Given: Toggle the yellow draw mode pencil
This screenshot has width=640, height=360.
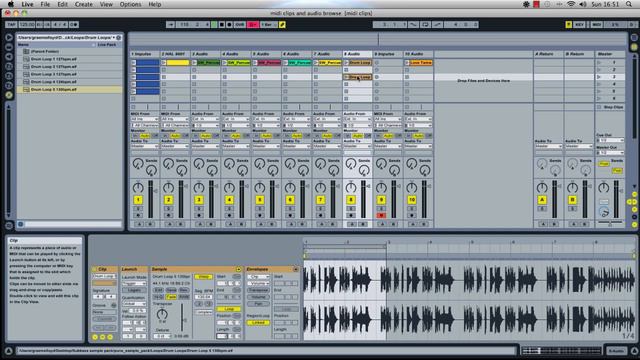Looking at the screenshot, I should coord(282,24).
